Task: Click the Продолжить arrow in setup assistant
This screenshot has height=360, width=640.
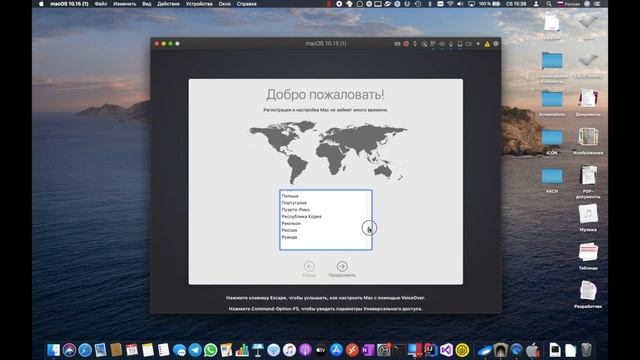Action: click(x=342, y=266)
